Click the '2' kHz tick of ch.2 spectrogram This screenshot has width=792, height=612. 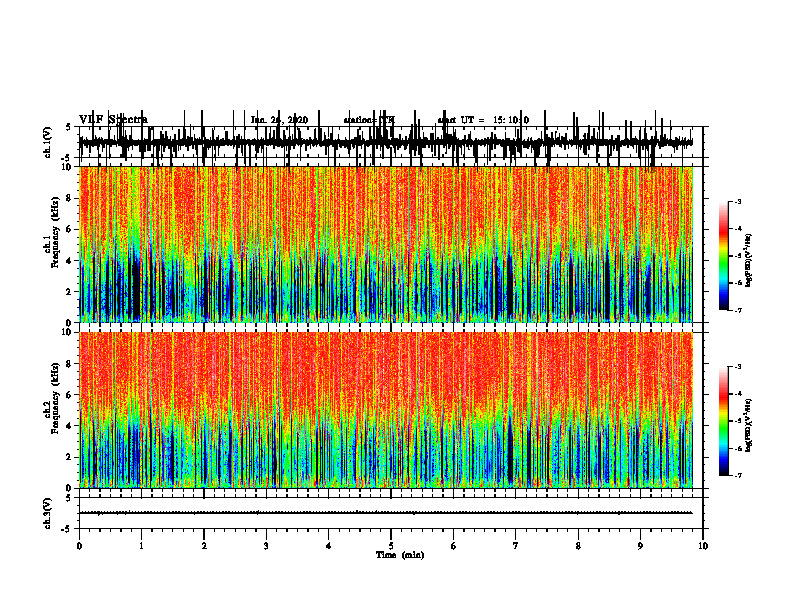coord(70,457)
